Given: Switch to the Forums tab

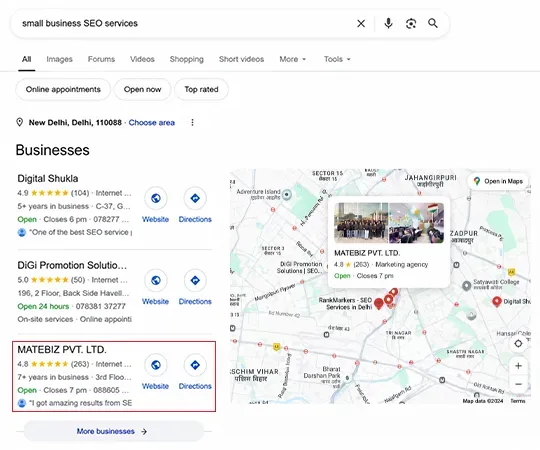Looking at the screenshot, I should [x=101, y=59].
